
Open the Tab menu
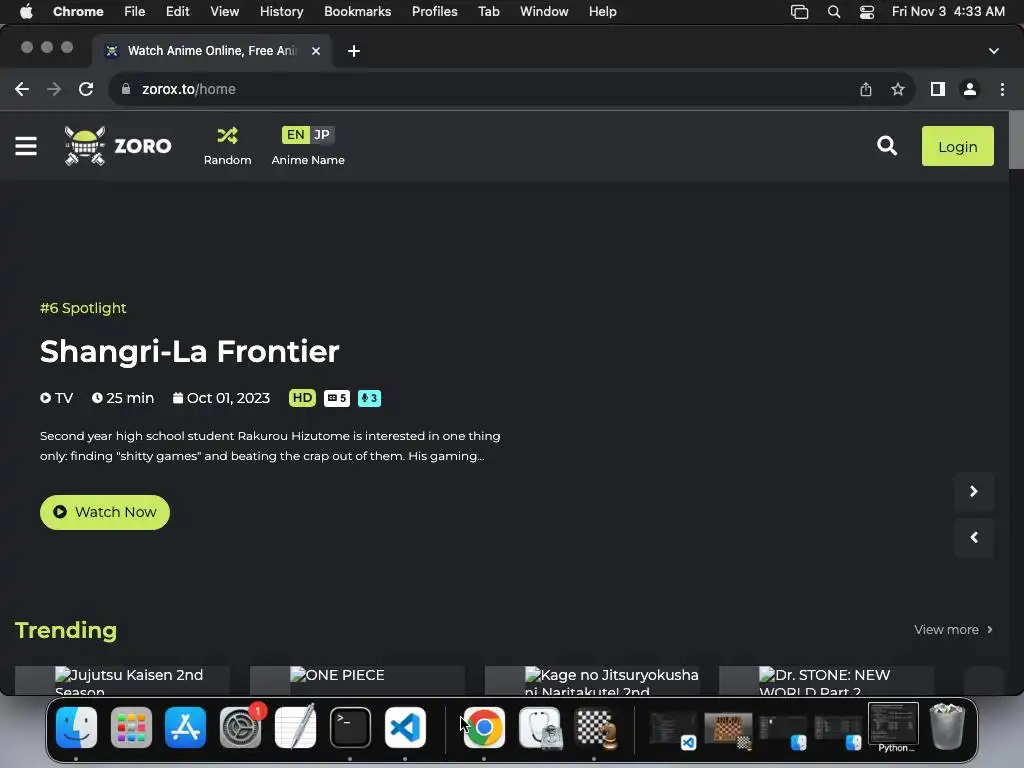[x=488, y=11]
